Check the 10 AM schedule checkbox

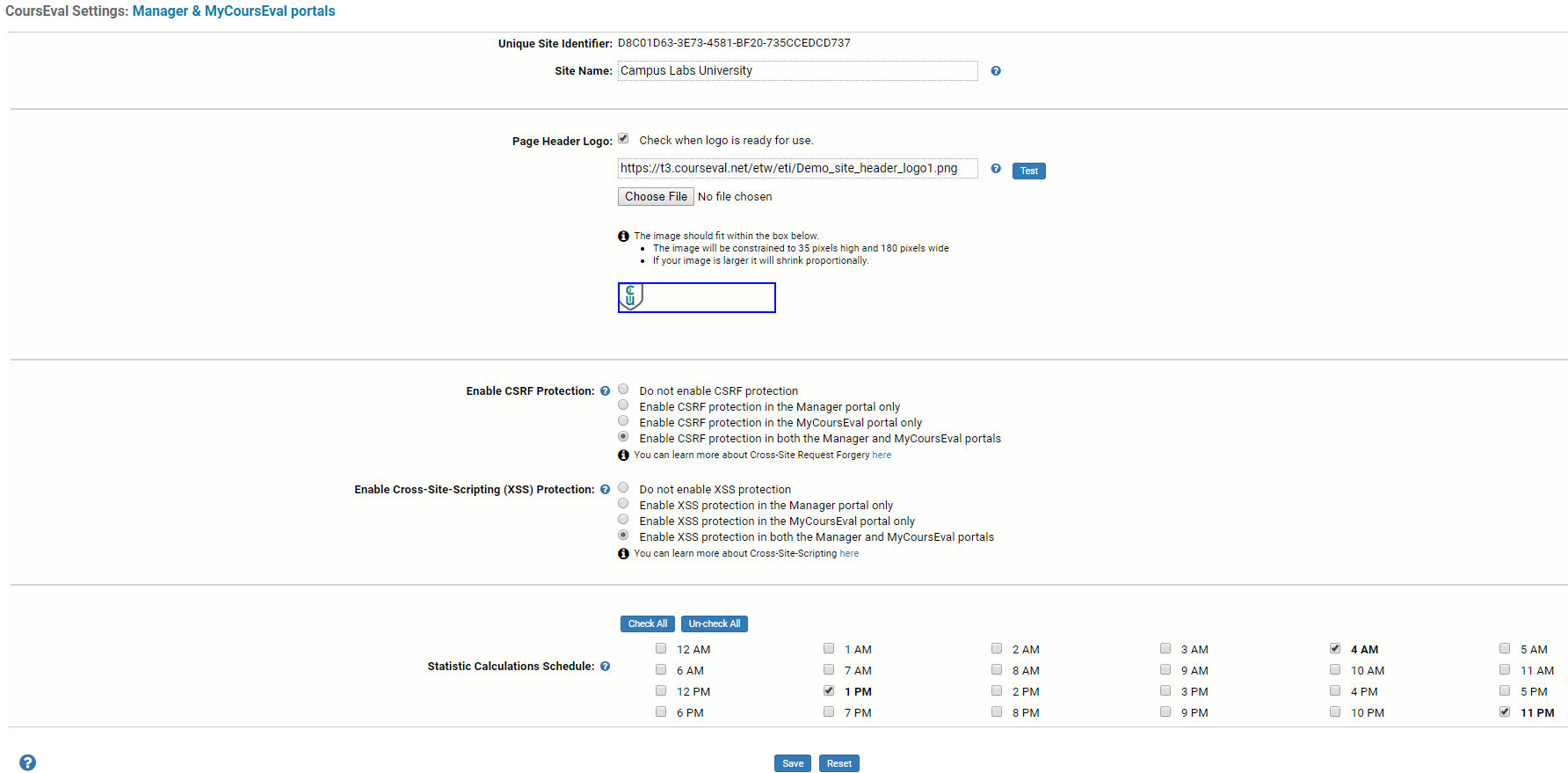1335,670
